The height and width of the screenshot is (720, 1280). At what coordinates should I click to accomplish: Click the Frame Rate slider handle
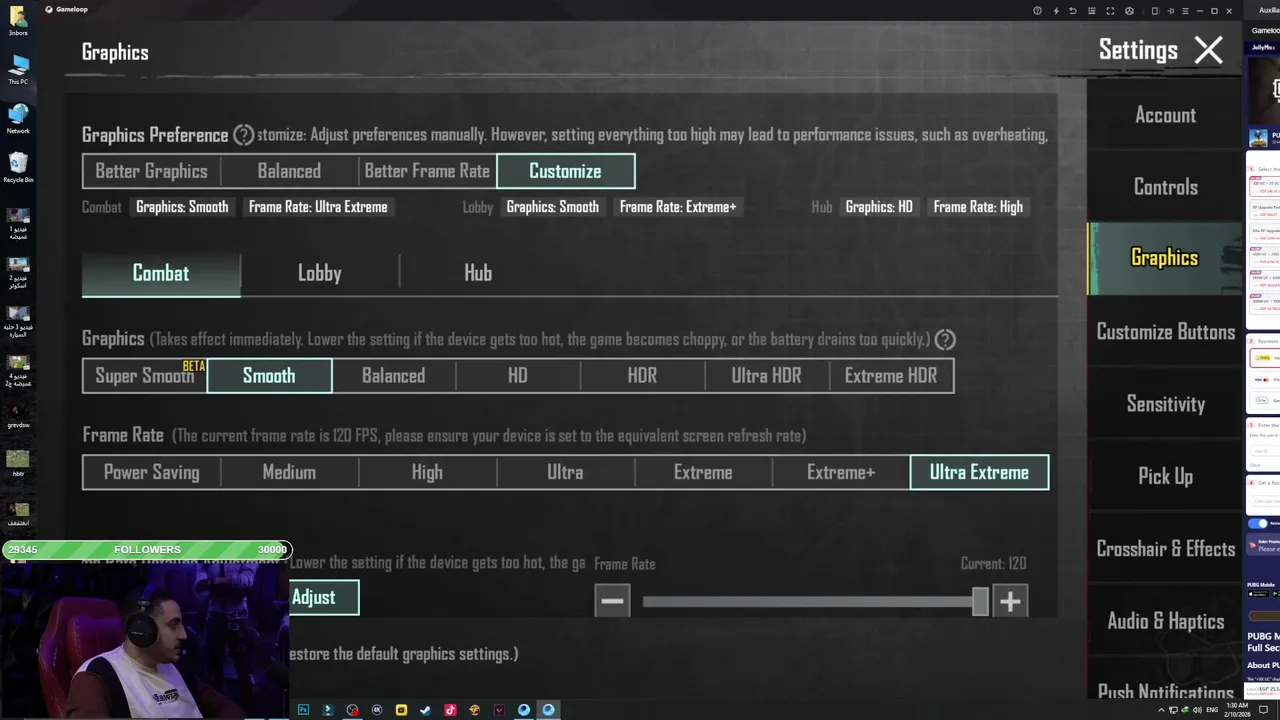pos(980,601)
